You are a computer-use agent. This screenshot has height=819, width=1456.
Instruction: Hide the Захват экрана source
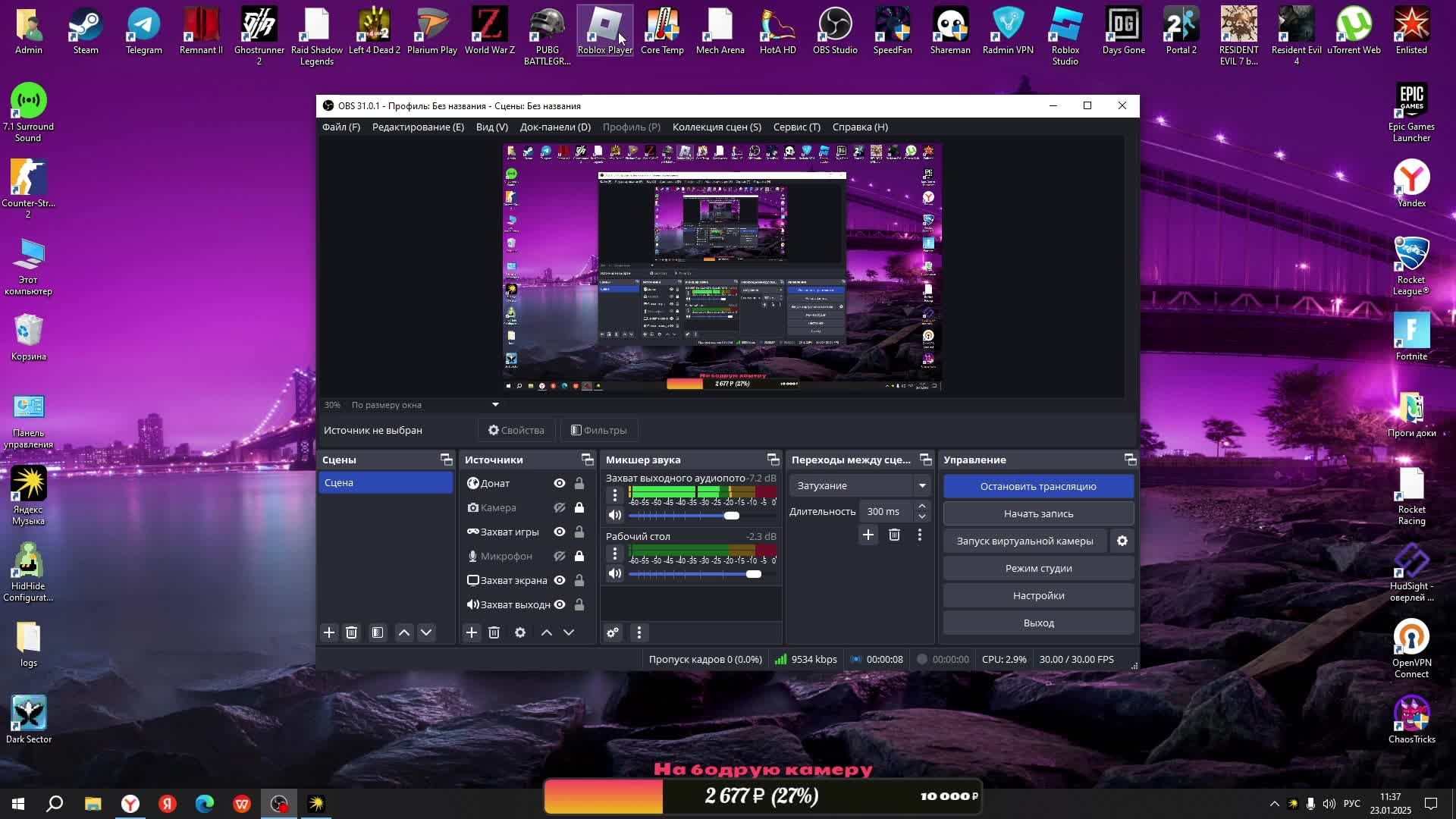560,580
